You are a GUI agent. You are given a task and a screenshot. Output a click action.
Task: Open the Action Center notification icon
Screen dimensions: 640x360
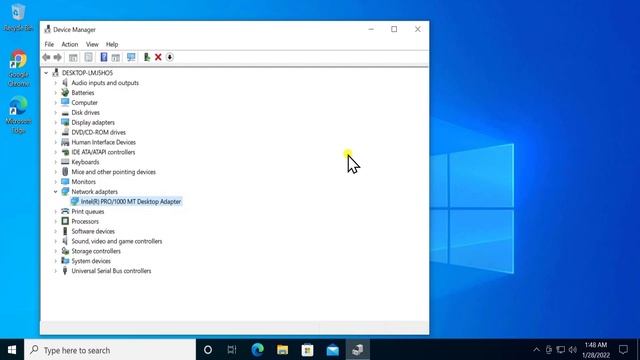pyautogui.click(x=623, y=350)
